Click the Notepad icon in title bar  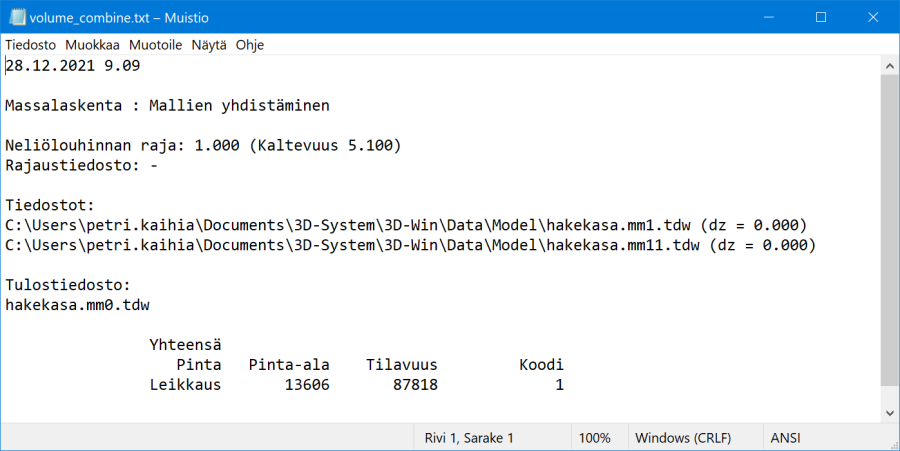(14, 17)
